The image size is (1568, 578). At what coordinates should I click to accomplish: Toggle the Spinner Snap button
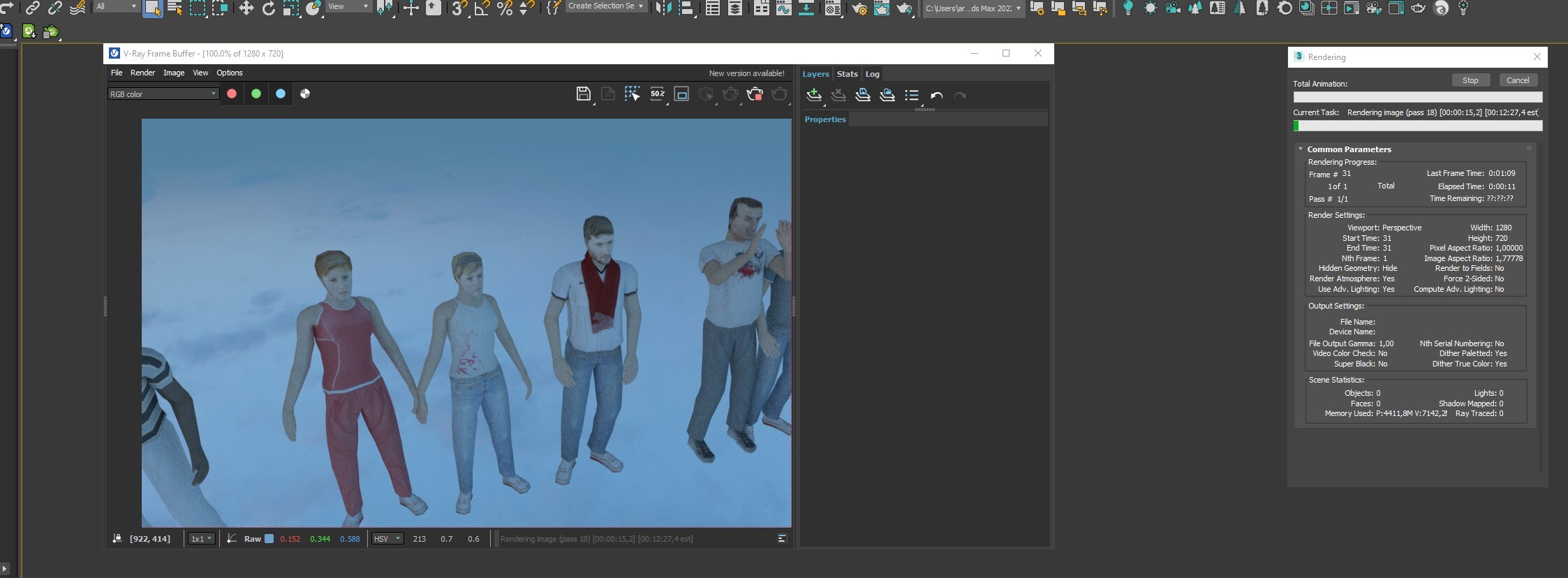(x=527, y=8)
